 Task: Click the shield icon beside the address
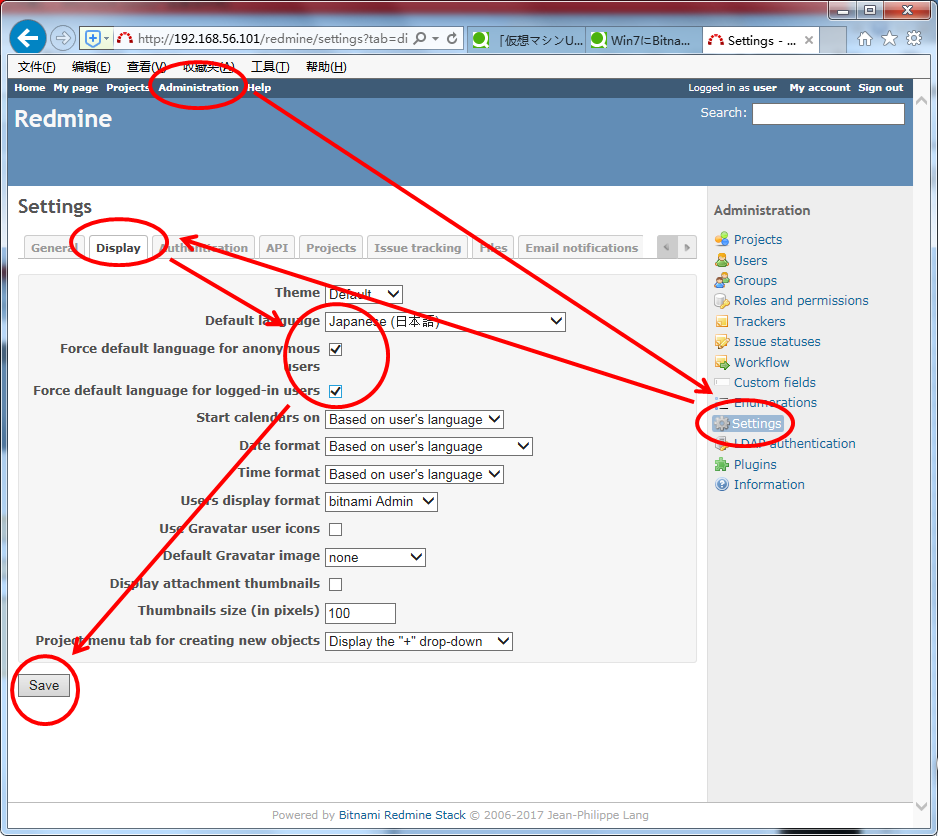click(93, 39)
